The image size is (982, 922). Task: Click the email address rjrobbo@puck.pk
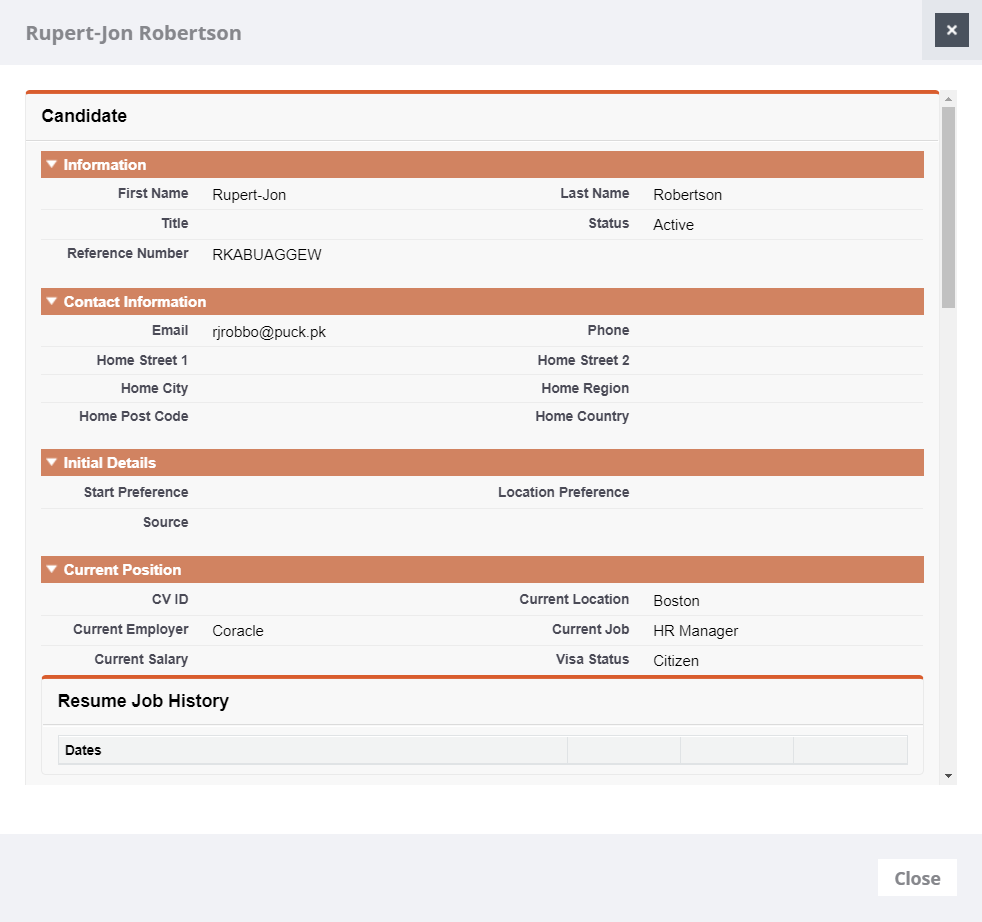269,332
